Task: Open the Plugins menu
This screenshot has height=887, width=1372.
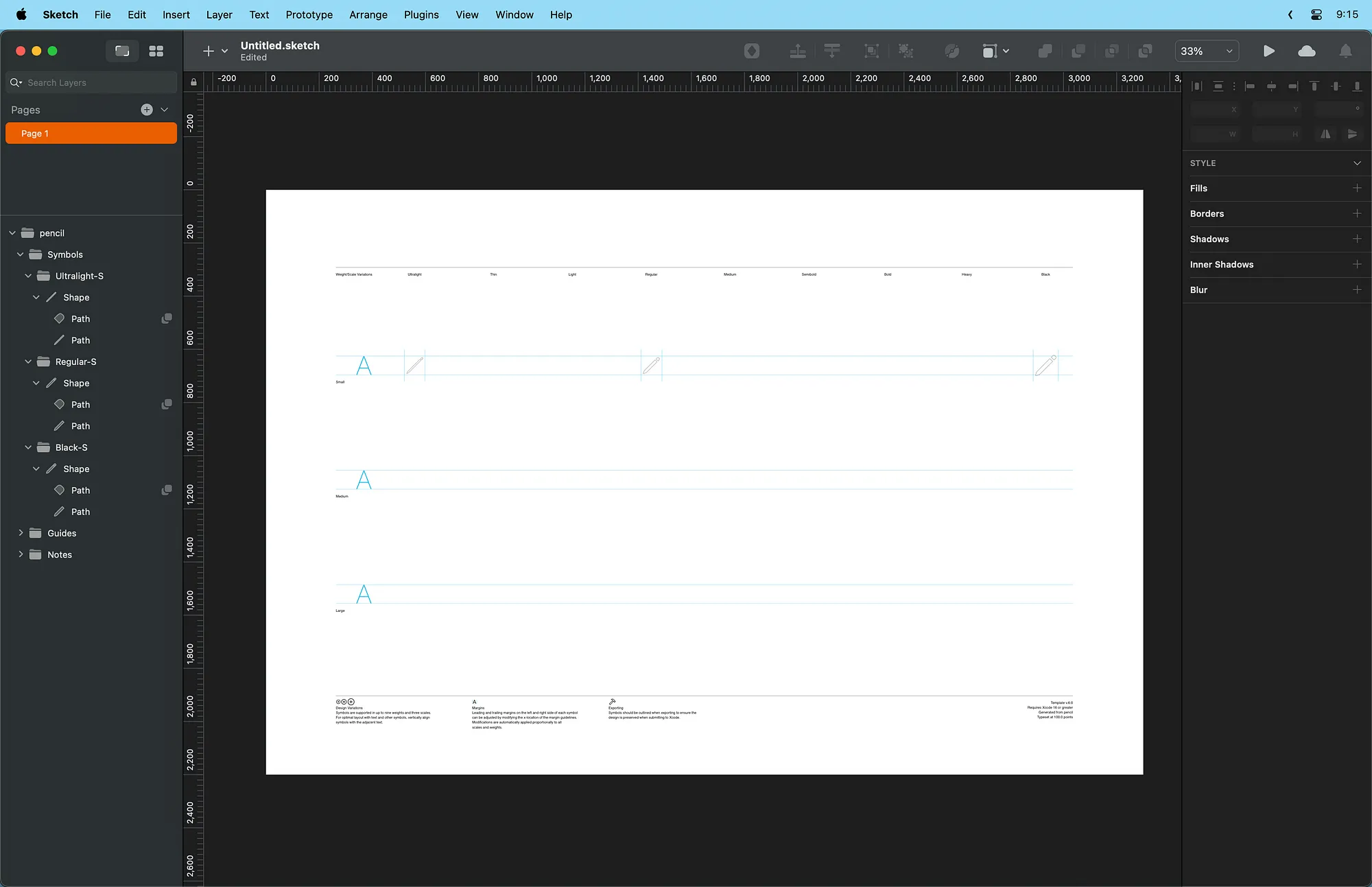Action: [421, 14]
